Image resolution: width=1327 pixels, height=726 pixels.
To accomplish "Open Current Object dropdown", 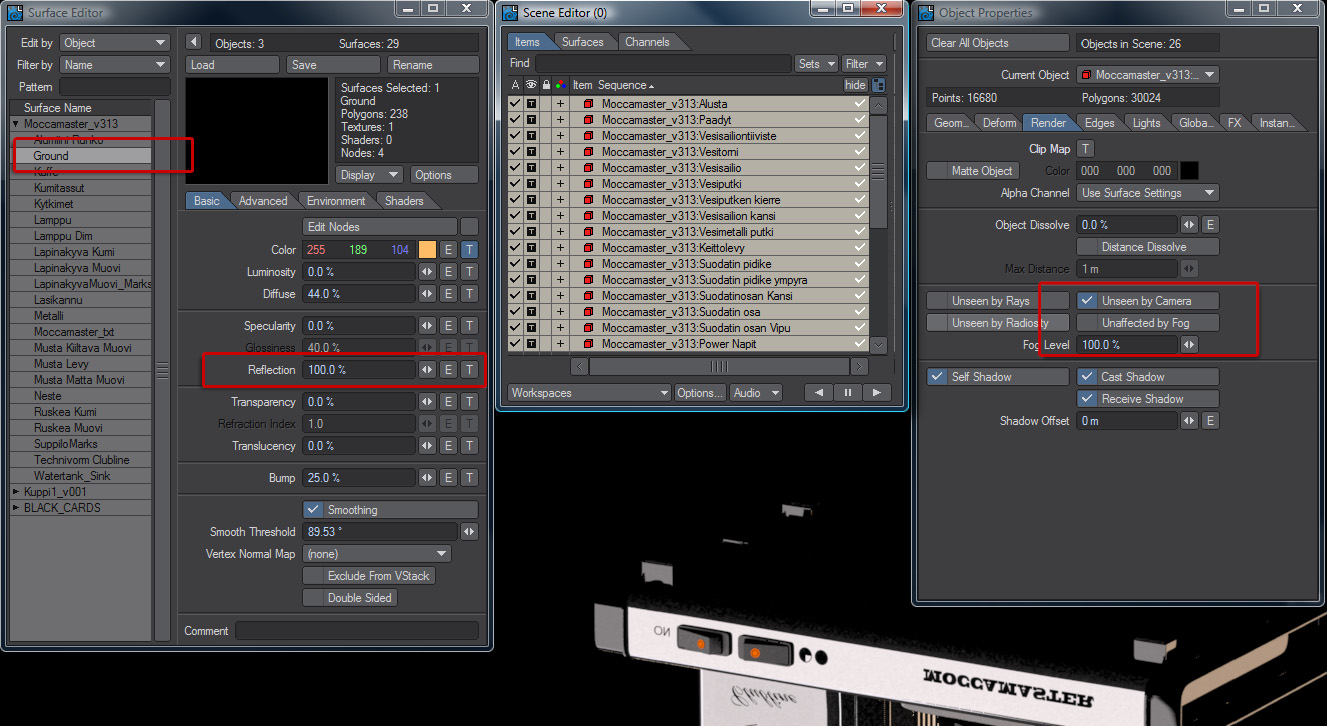I will 1147,75.
